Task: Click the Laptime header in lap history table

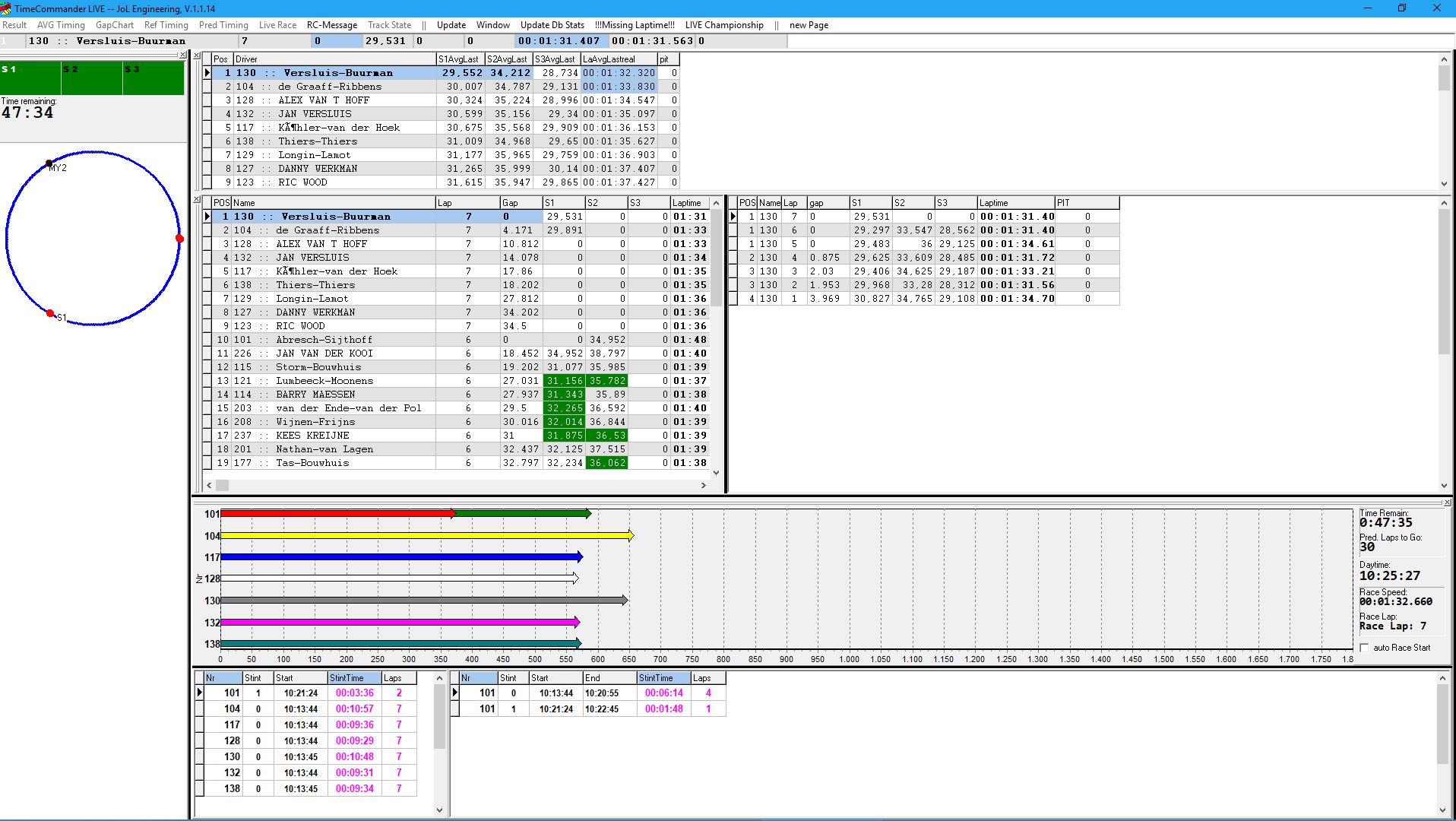Action: pos(1015,203)
